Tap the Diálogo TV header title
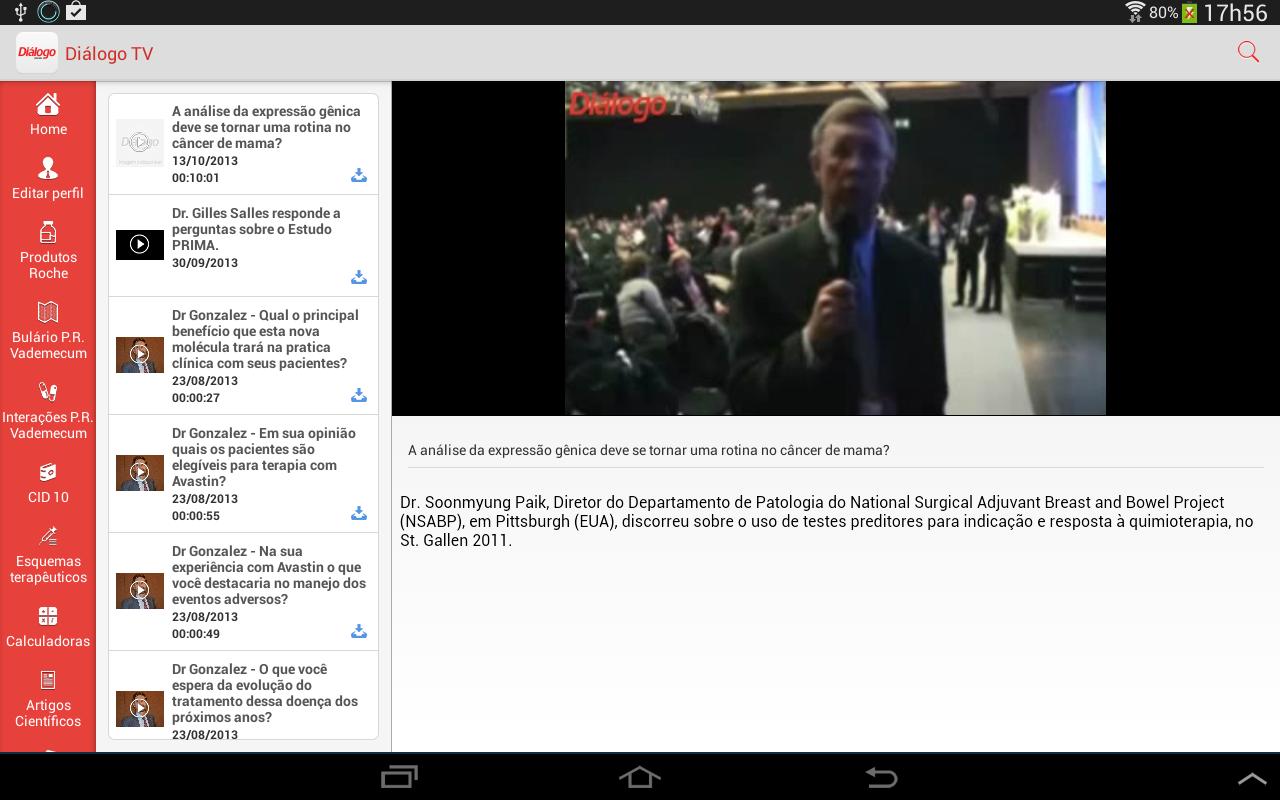Image resolution: width=1280 pixels, height=800 pixels. 109,53
